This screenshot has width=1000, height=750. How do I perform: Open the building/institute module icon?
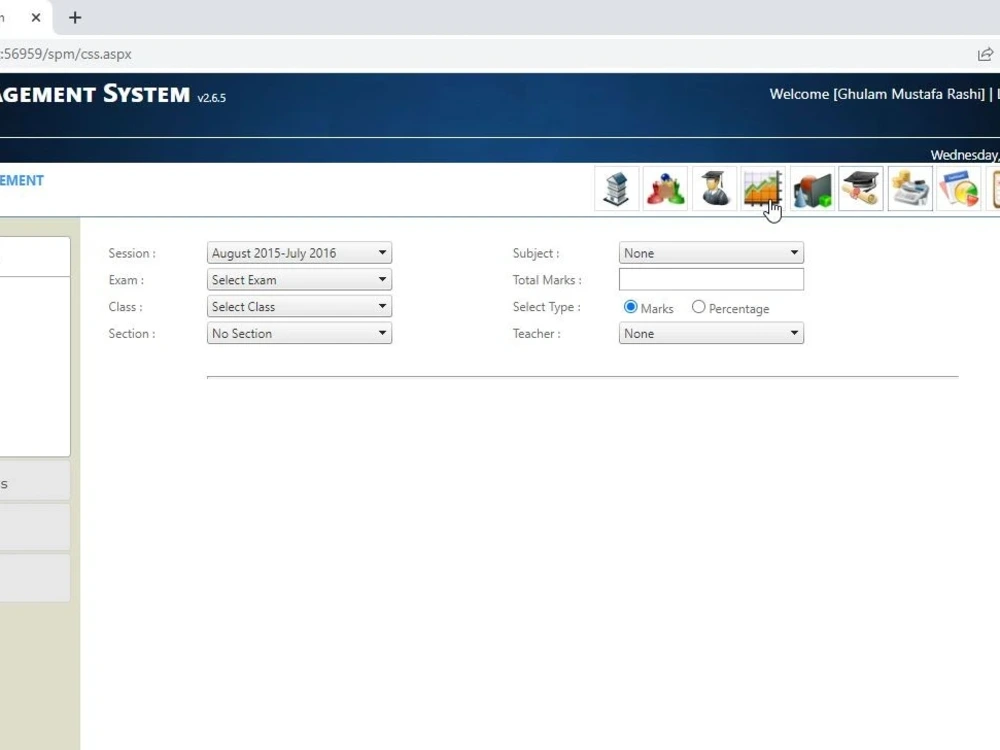pos(617,189)
